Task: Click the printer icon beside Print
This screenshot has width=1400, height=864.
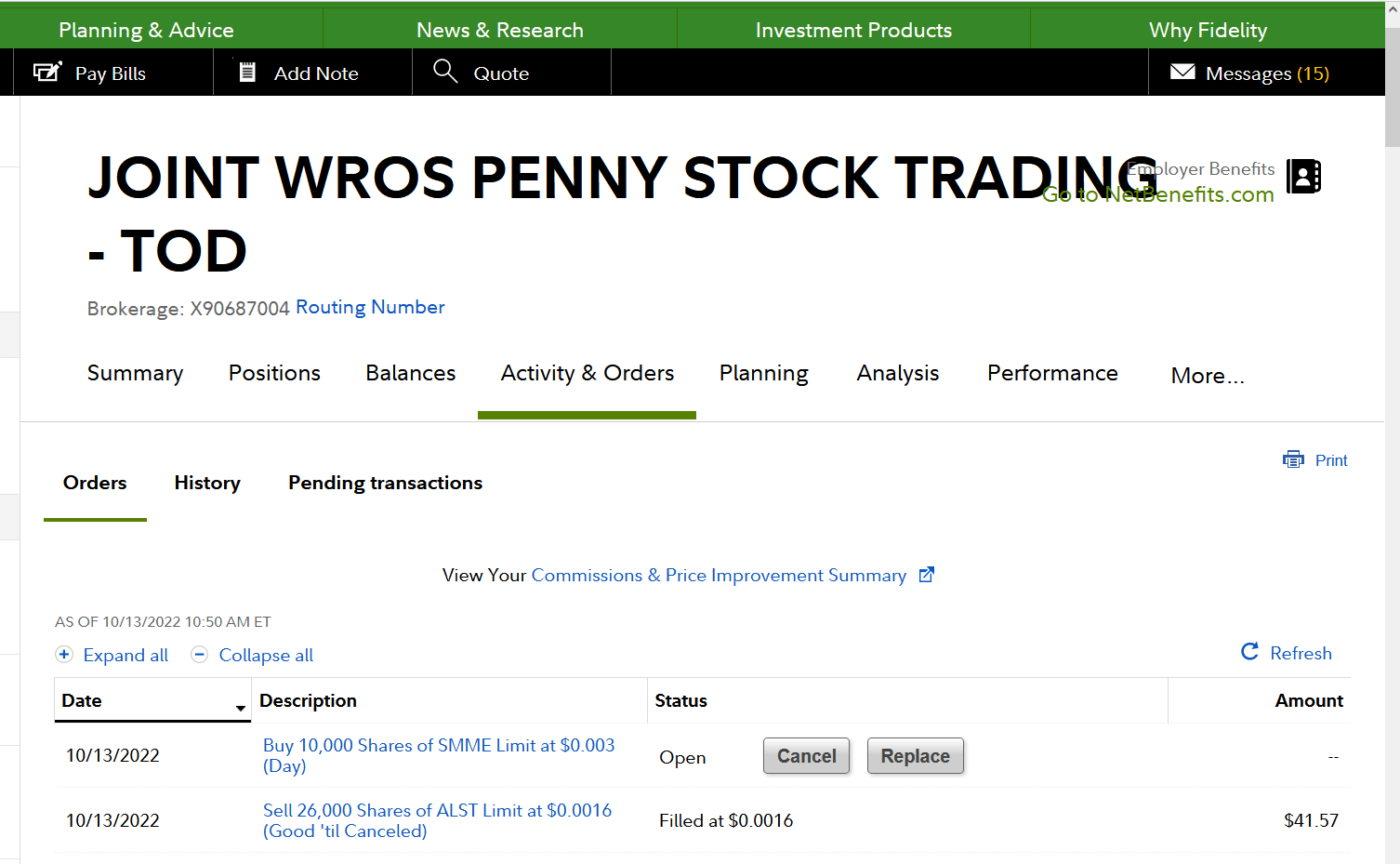Action: tap(1293, 459)
